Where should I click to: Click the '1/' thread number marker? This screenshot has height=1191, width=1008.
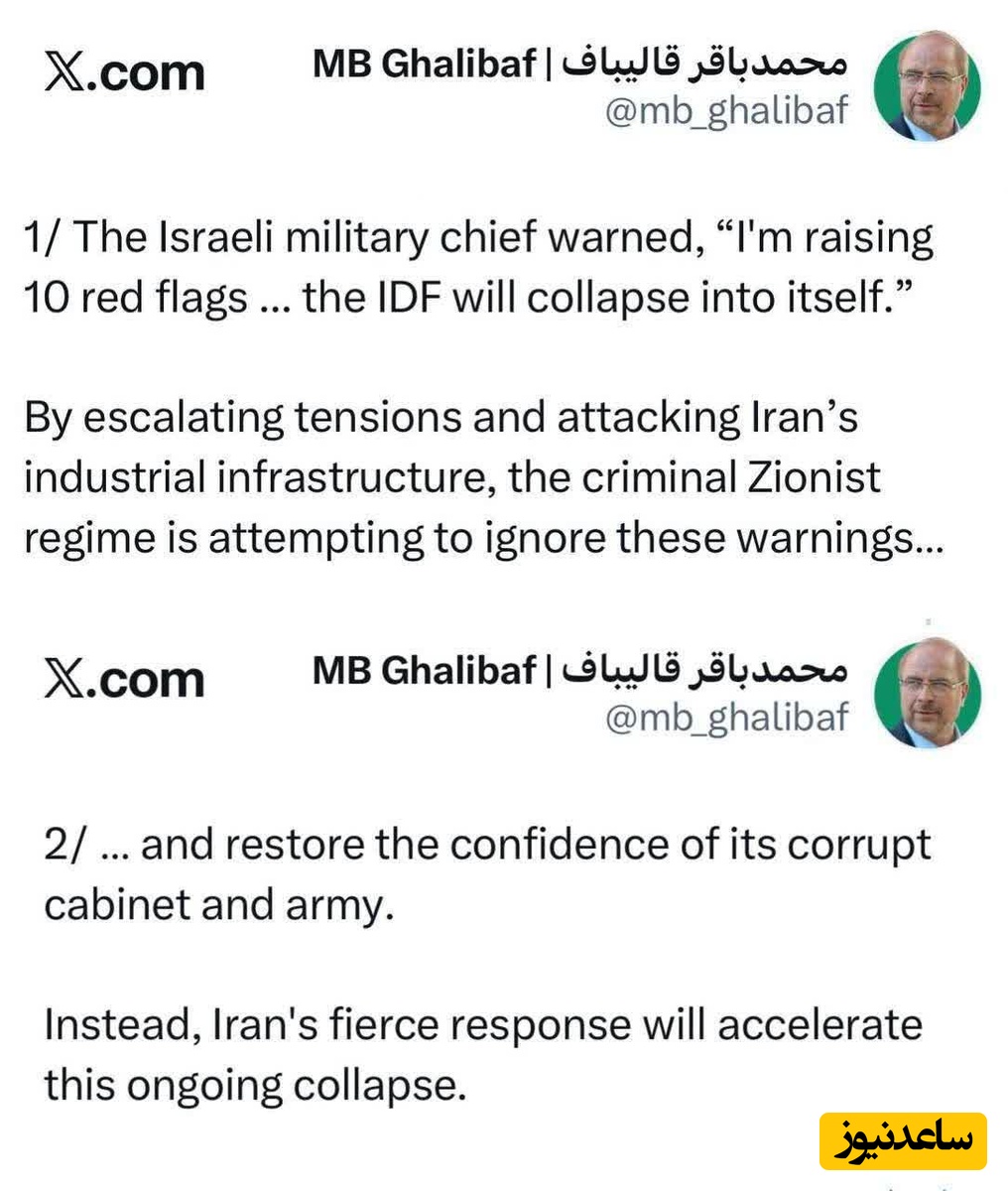coord(43,238)
